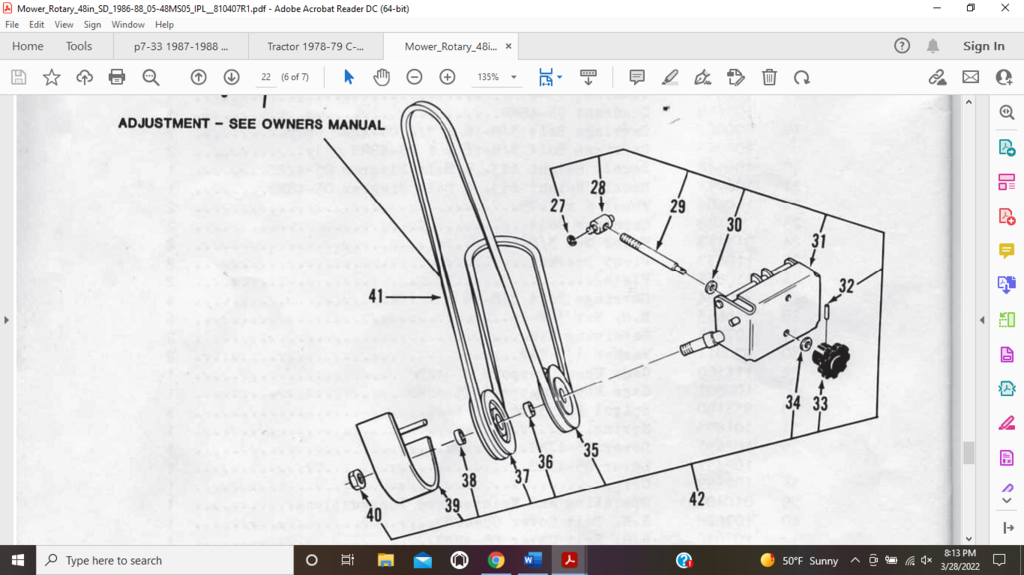
Task: Activate the hand pan tool
Action: (381, 77)
